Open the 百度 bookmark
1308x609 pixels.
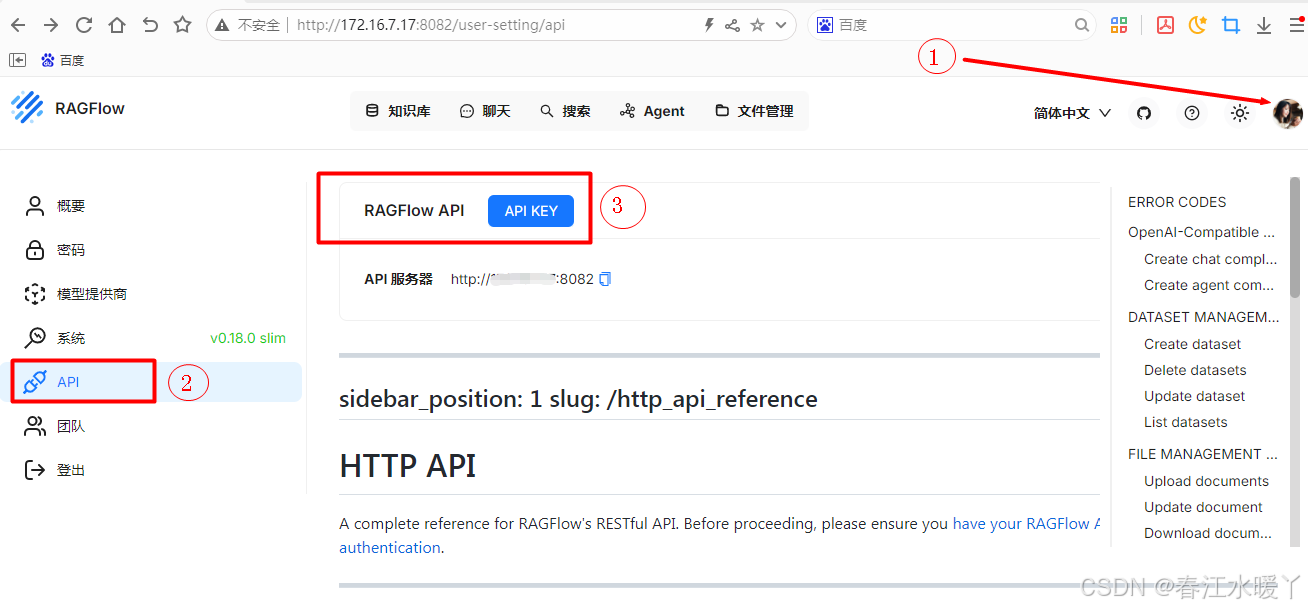[62, 60]
